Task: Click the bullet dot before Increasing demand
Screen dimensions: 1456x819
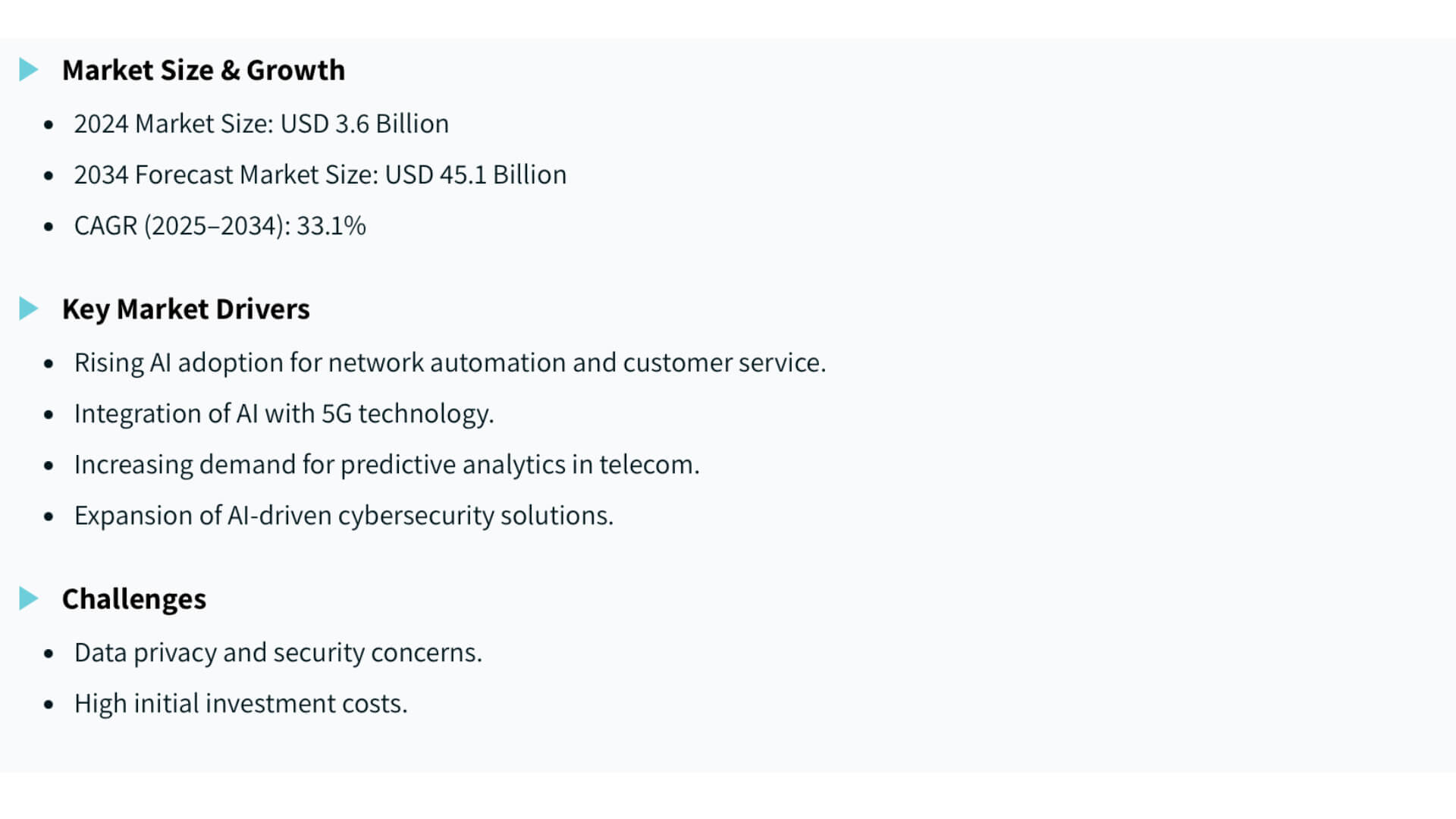Action: coord(49,465)
